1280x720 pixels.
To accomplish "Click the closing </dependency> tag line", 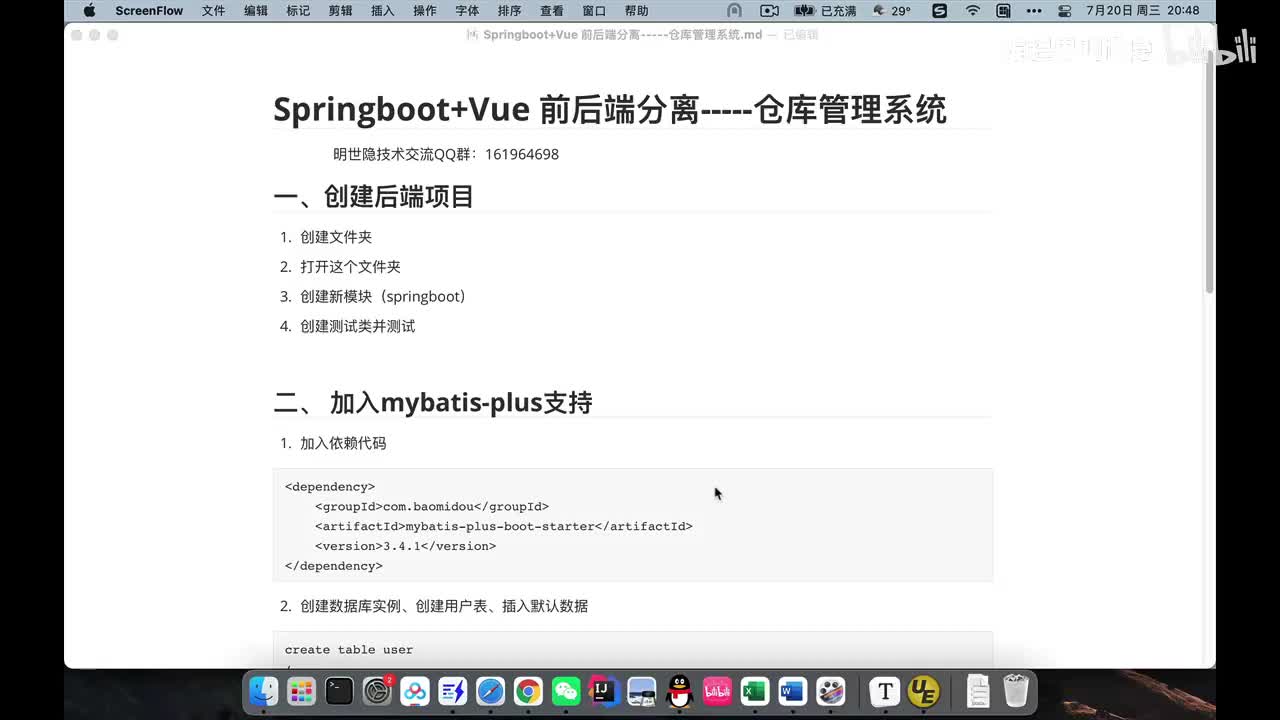I will (334, 566).
